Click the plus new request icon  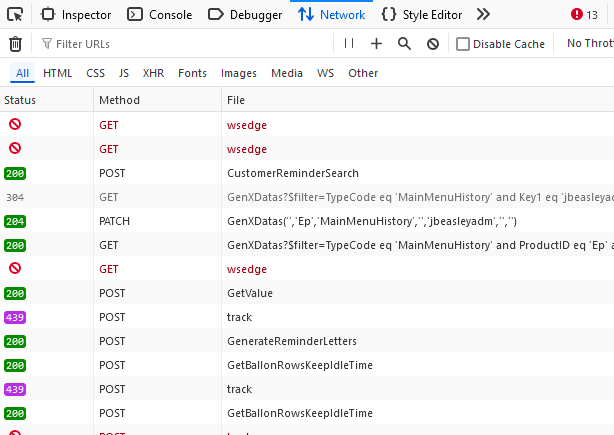pos(376,43)
